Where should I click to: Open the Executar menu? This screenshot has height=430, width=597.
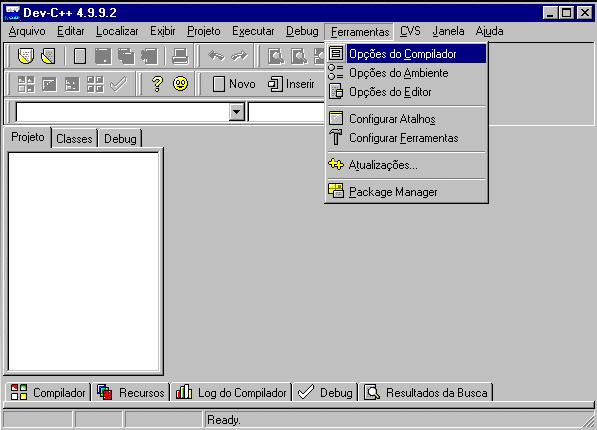[x=253, y=31]
